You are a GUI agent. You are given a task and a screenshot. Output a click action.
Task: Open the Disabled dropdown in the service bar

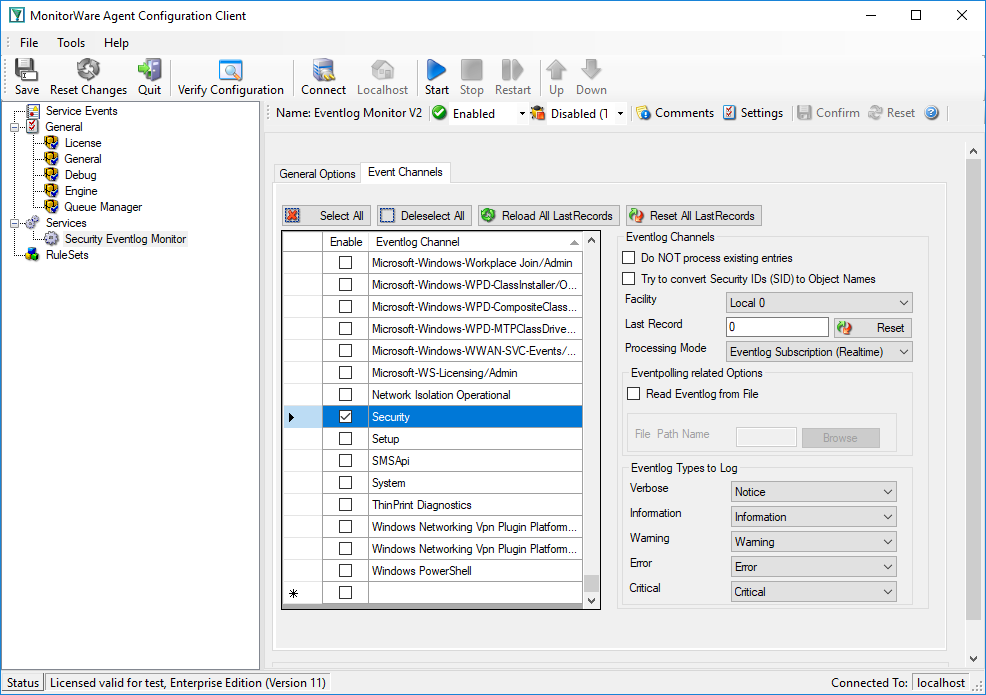pyautogui.click(x=620, y=114)
